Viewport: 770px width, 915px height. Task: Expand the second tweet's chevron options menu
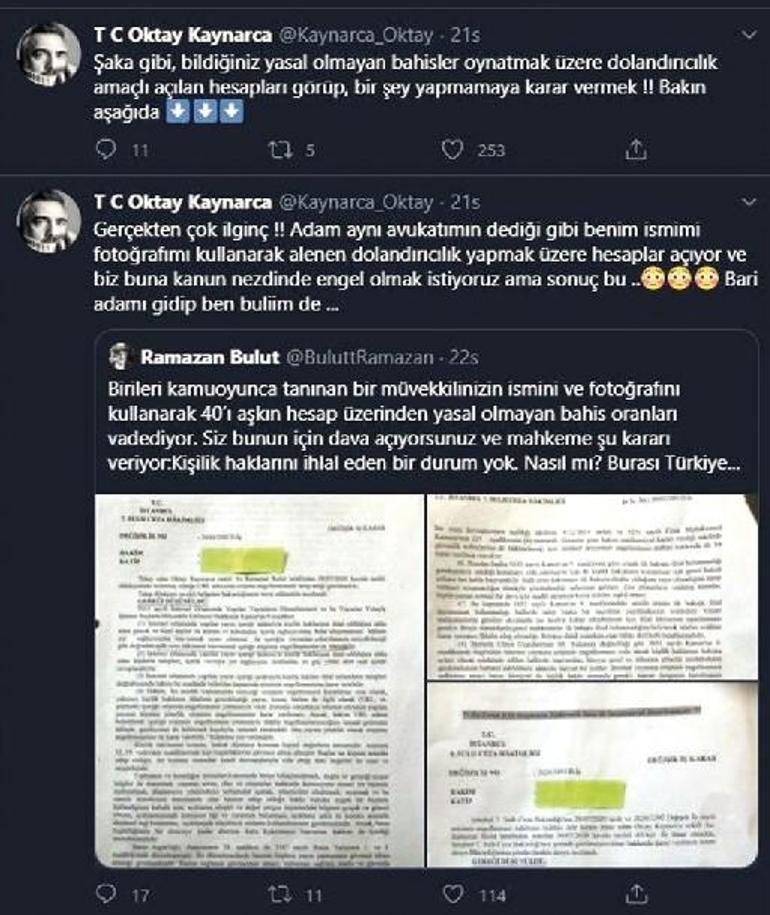[x=748, y=202]
